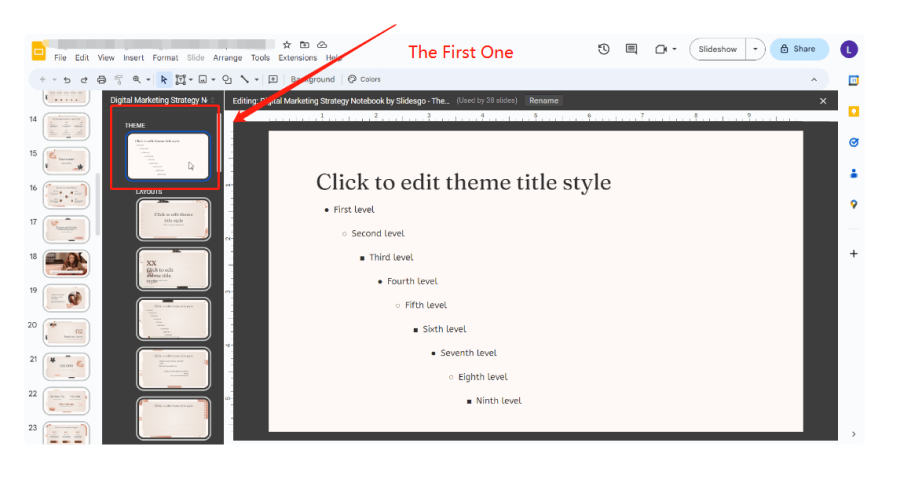Image resolution: width=900 pixels, height=490 pixels.
Task: Open the Edit menu
Action: [x=82, y=58]
